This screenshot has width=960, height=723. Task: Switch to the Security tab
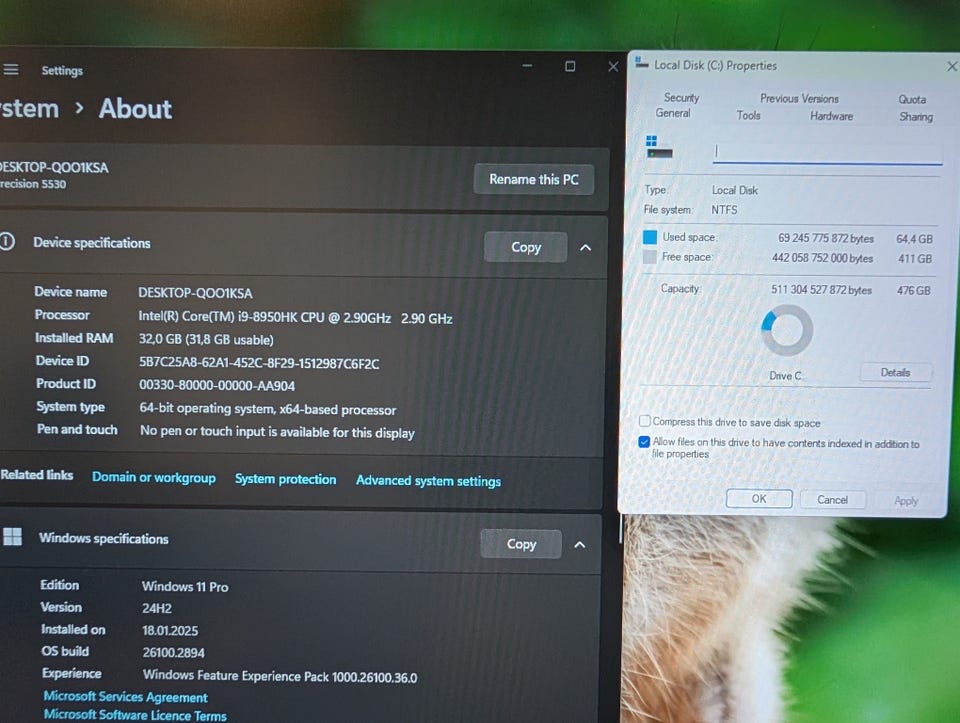pos(681,98)
